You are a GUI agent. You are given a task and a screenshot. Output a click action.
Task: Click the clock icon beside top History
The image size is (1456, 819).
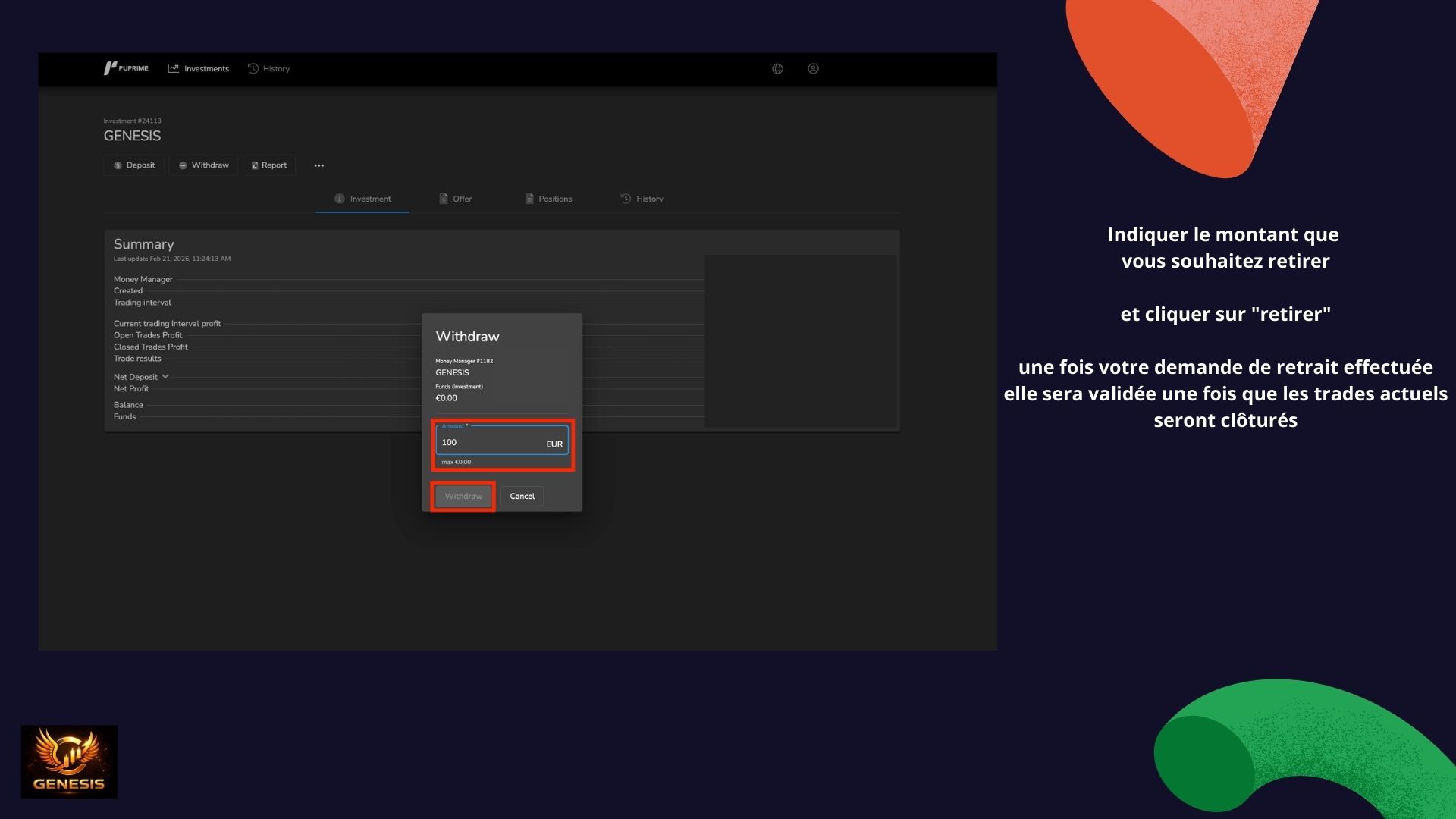pos(253,68)
